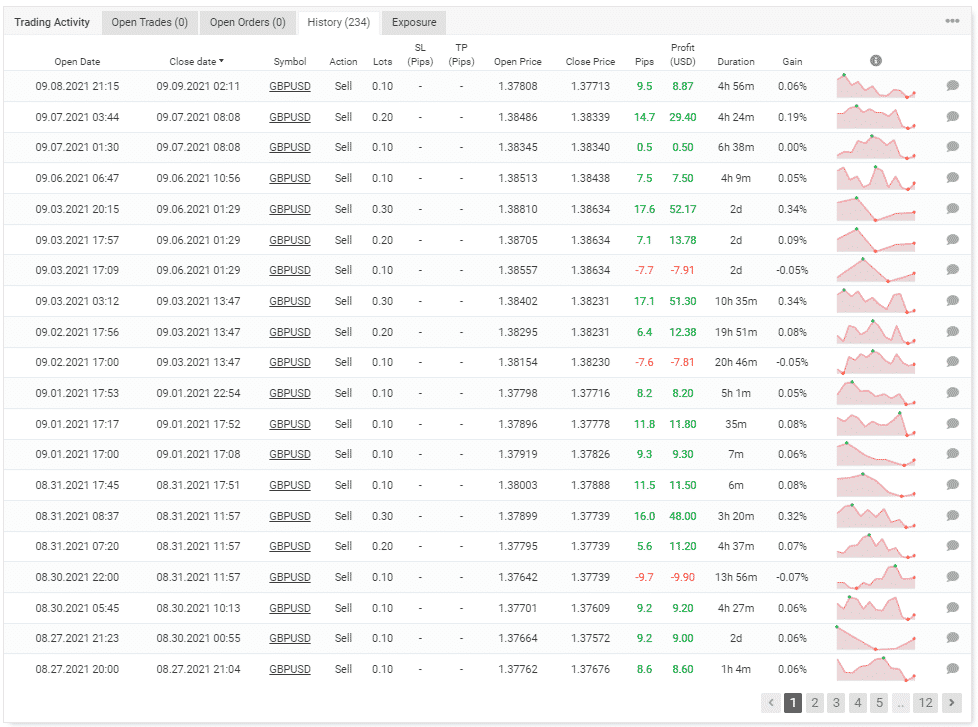Jump to page 3 of trade history
This screenshot has height=727, width=978.
pyautogui.click(x=836, y=703)
